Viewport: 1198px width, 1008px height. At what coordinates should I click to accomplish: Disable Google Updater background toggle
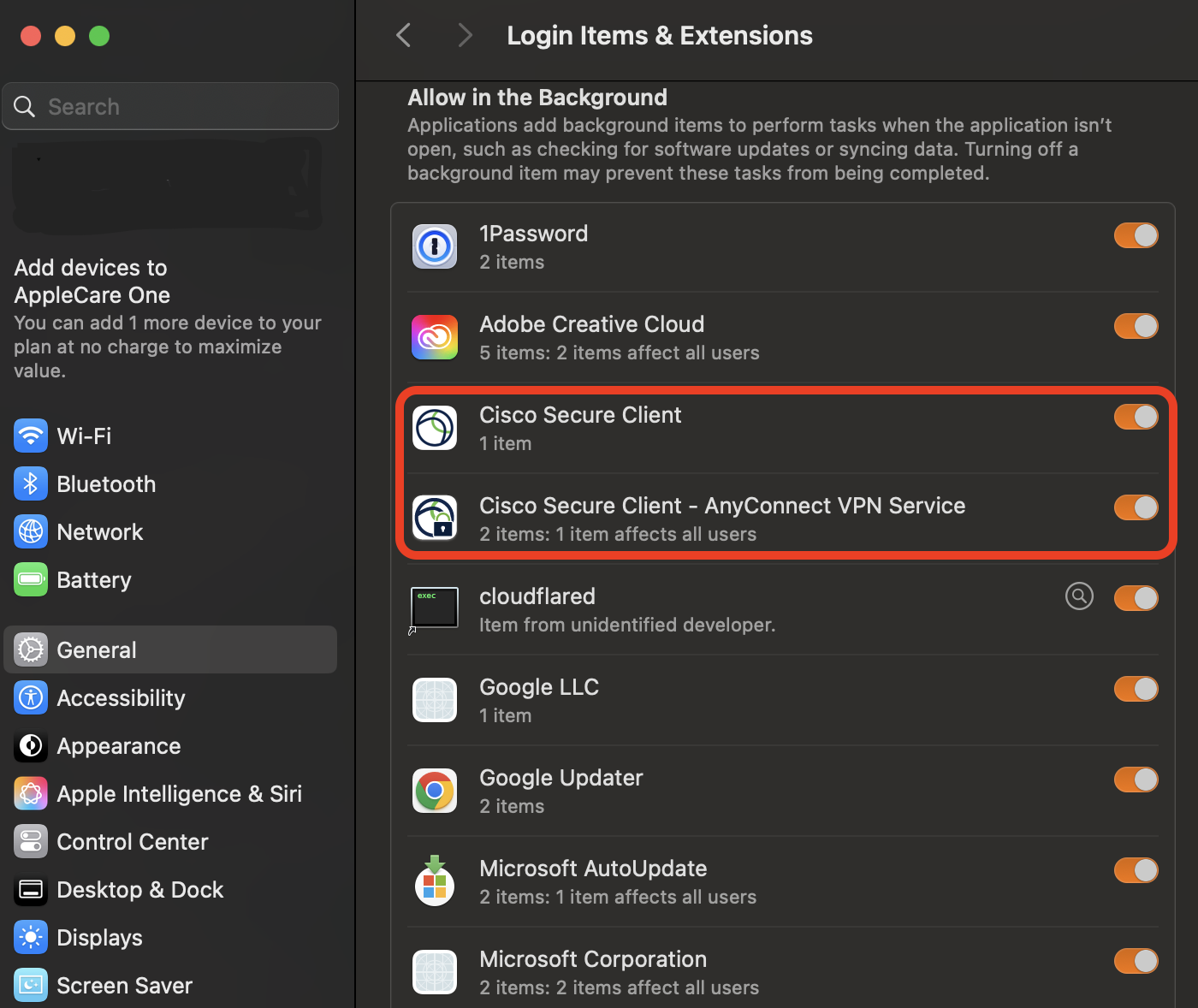(1136, 780)
